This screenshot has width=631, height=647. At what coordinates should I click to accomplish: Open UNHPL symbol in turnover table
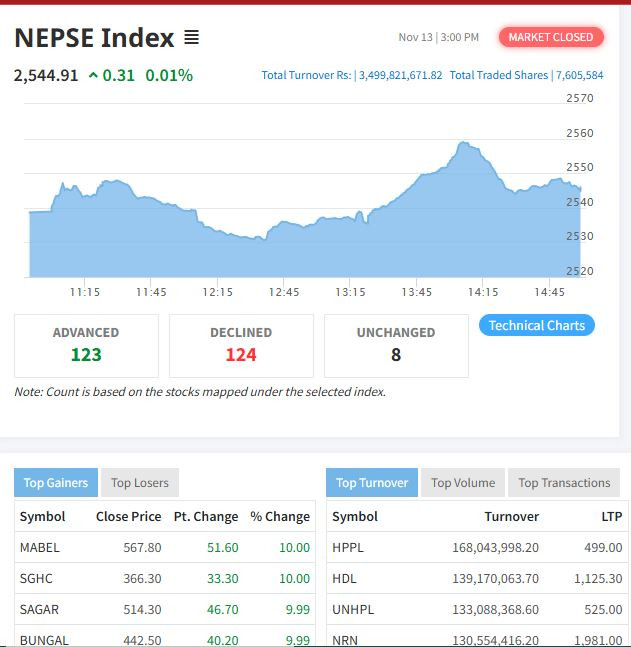coord(351,609)
